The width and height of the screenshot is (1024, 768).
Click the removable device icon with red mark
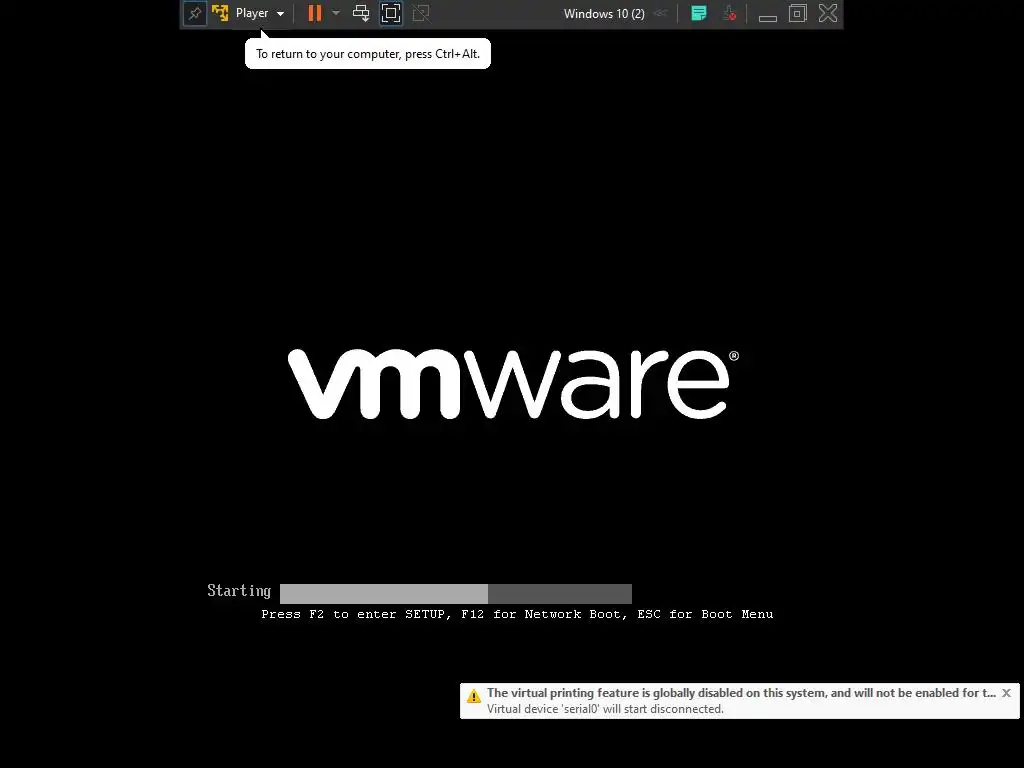729,13
